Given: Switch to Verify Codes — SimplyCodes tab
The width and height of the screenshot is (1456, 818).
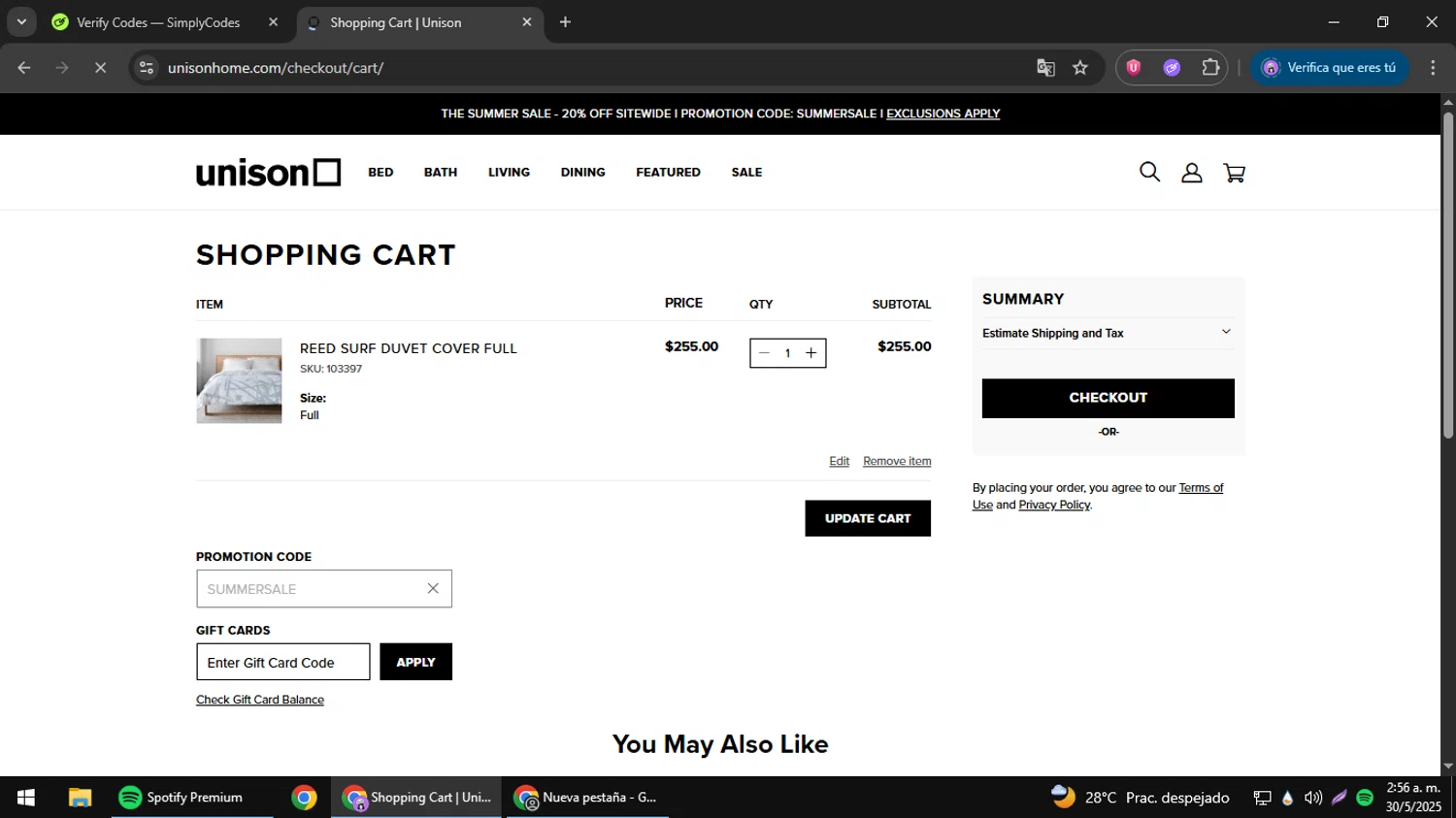Looking at the screenshot, I should 158,22.
